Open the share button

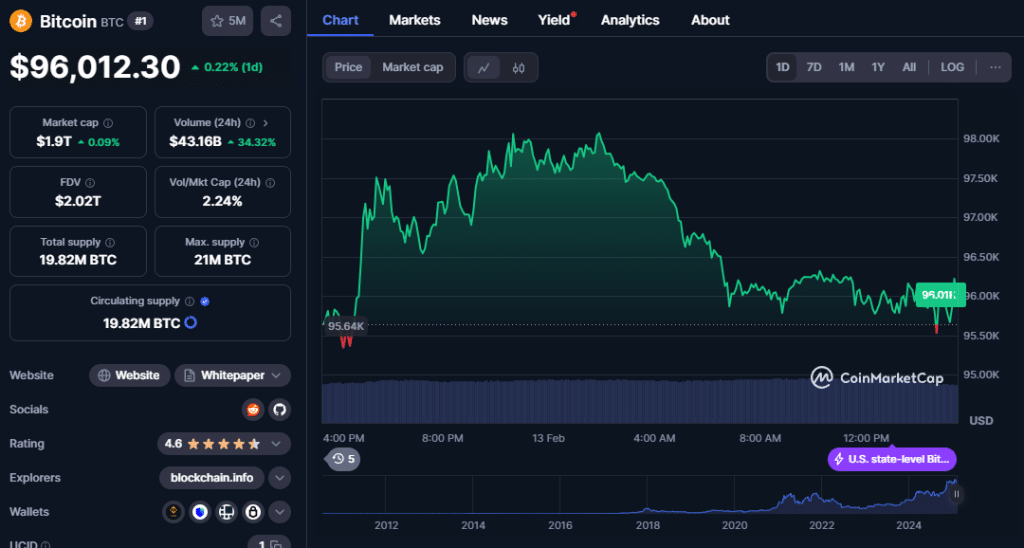pyautogui.click(x=276, y=21)
